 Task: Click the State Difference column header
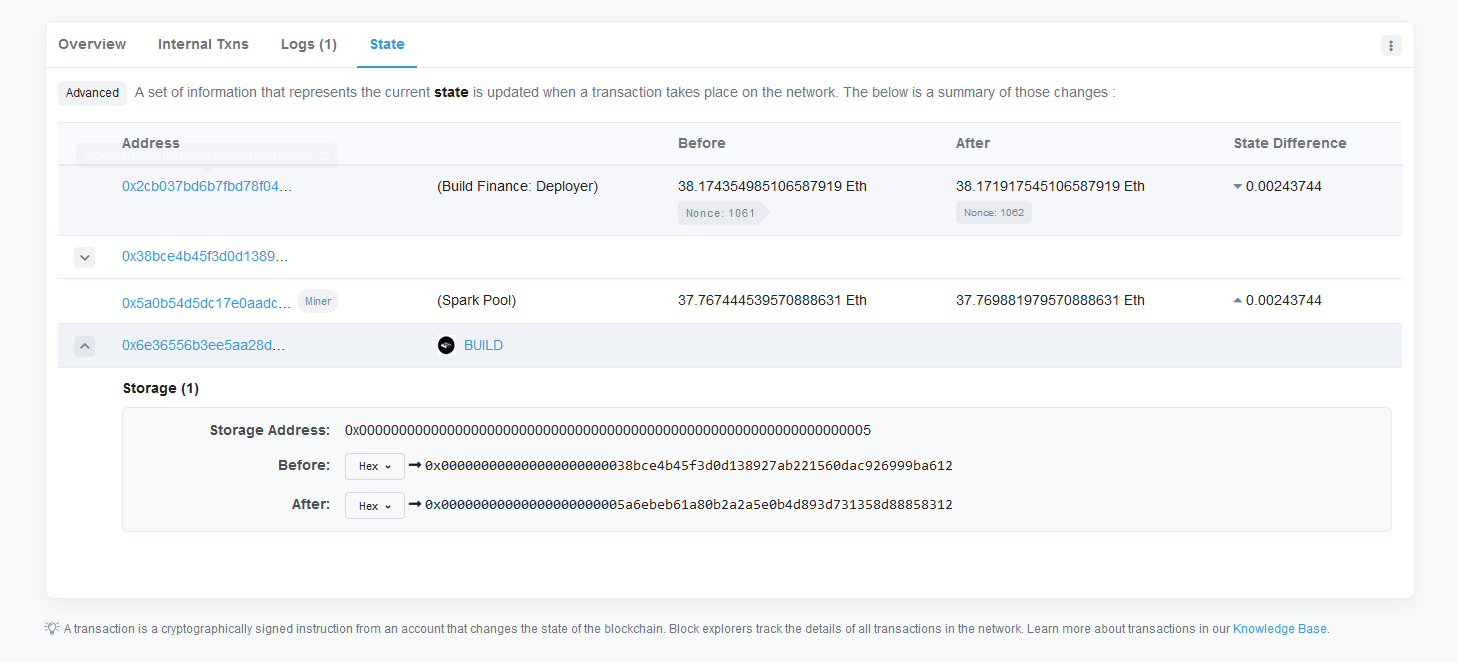[x=1290, y=143]
